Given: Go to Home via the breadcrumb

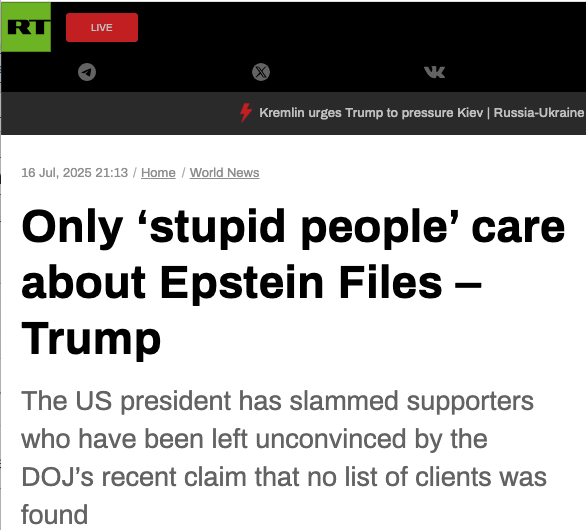Looking at the screenshot, I should [x=158, y=173].
